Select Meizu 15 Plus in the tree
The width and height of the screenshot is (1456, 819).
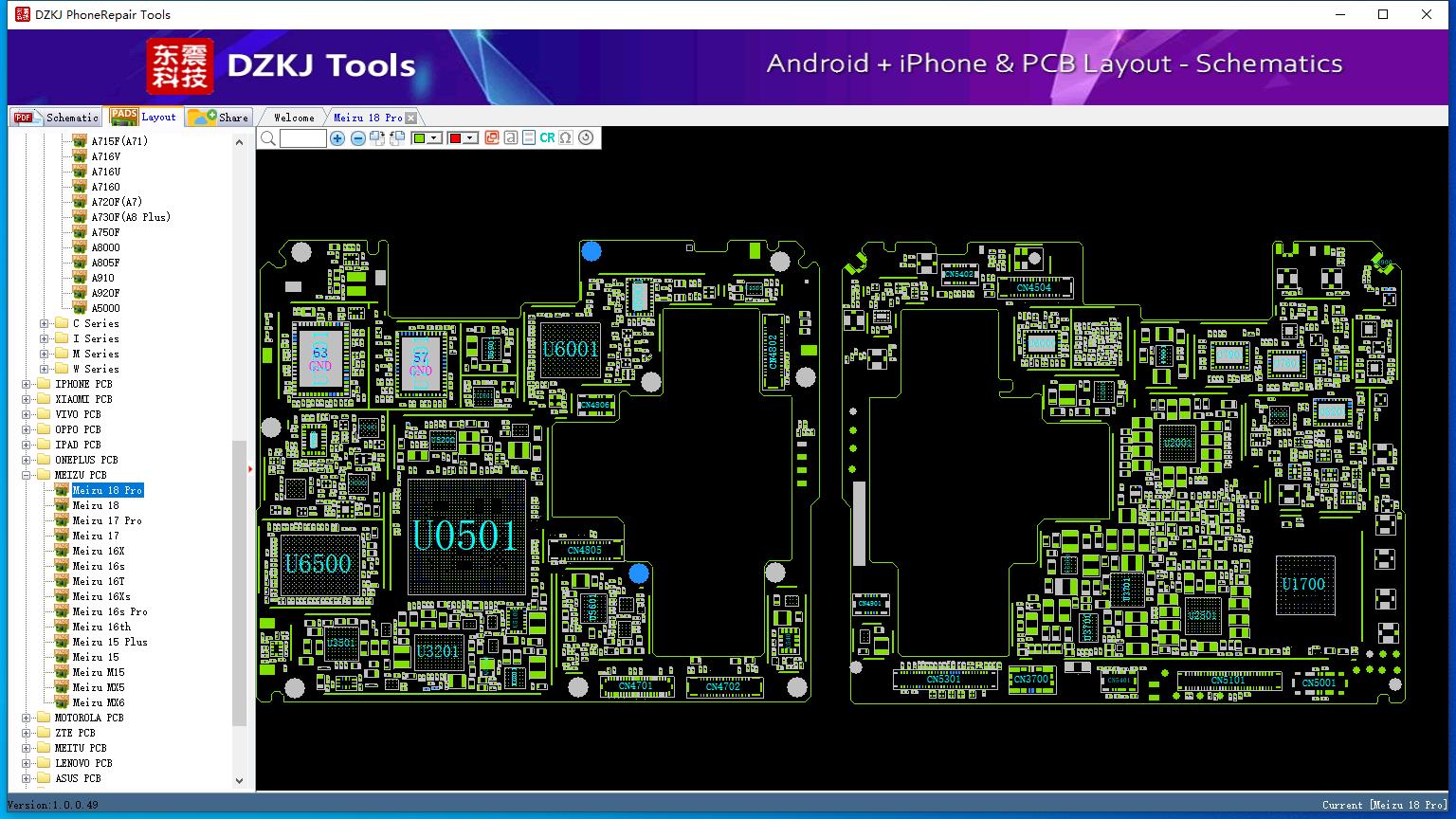[110, 642]
